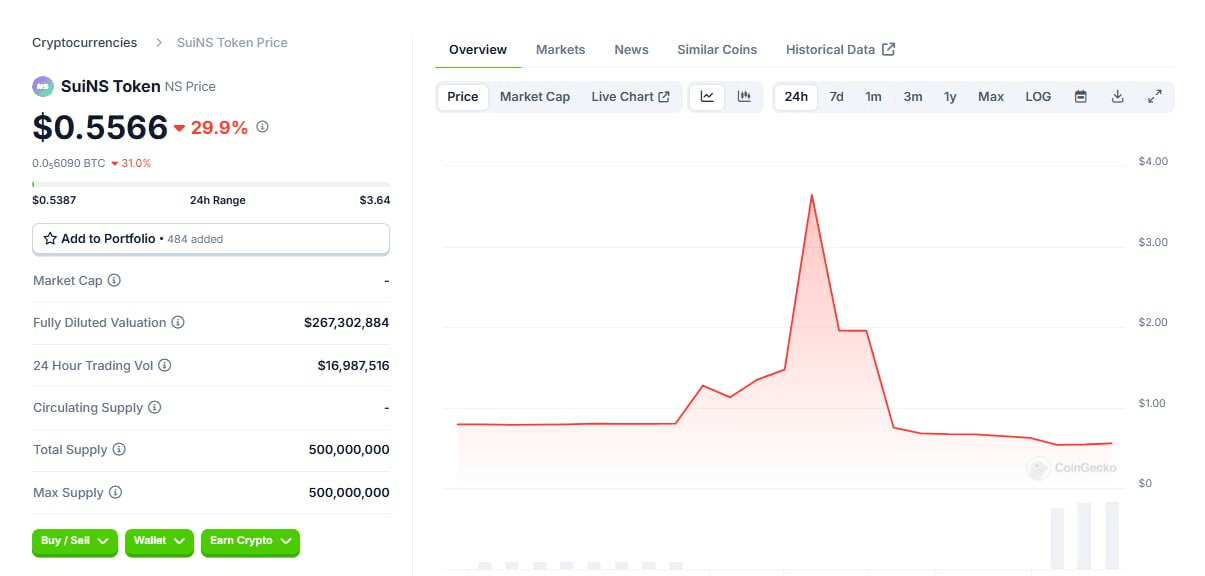The height and width of the screenshot is (576, 1205).
Task: Show Fully Diluted Valuation info icon
Action: (x=178, y=323)
